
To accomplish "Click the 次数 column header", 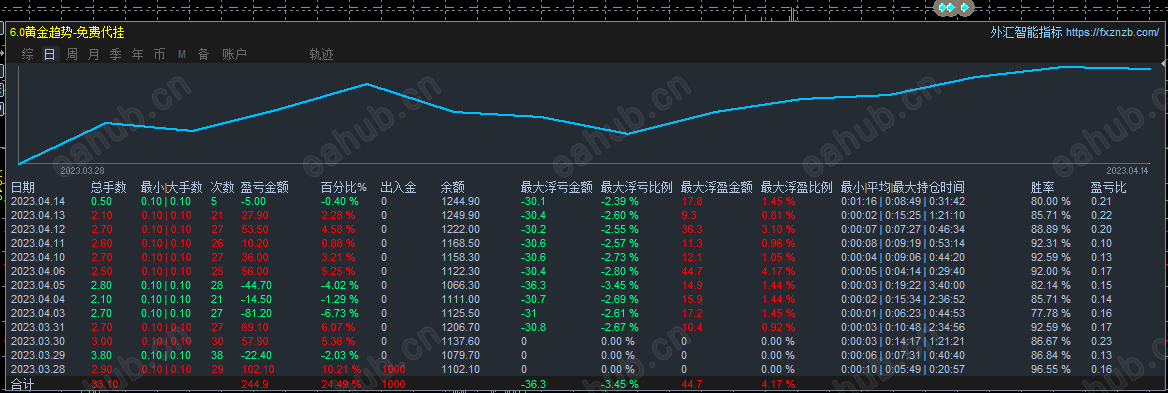I will coord(223,188).
